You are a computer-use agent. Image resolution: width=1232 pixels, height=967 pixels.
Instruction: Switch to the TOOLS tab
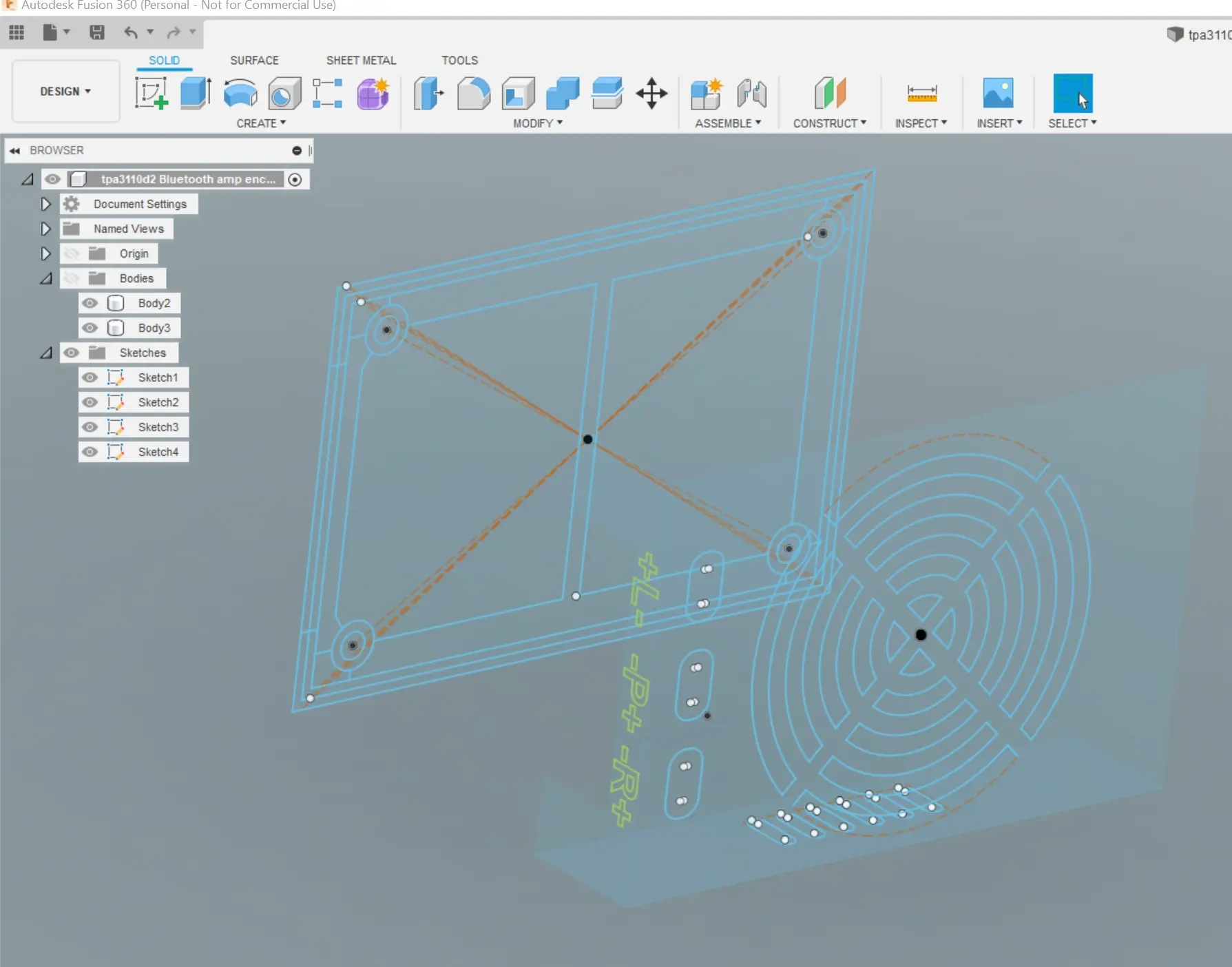[459, 61]
